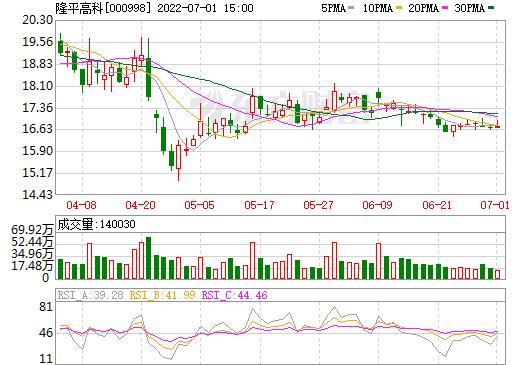This screenshot has width=520, height=365.
Task: Click the 69.92万 volume axis label
Action: click(x=32, y=230)
